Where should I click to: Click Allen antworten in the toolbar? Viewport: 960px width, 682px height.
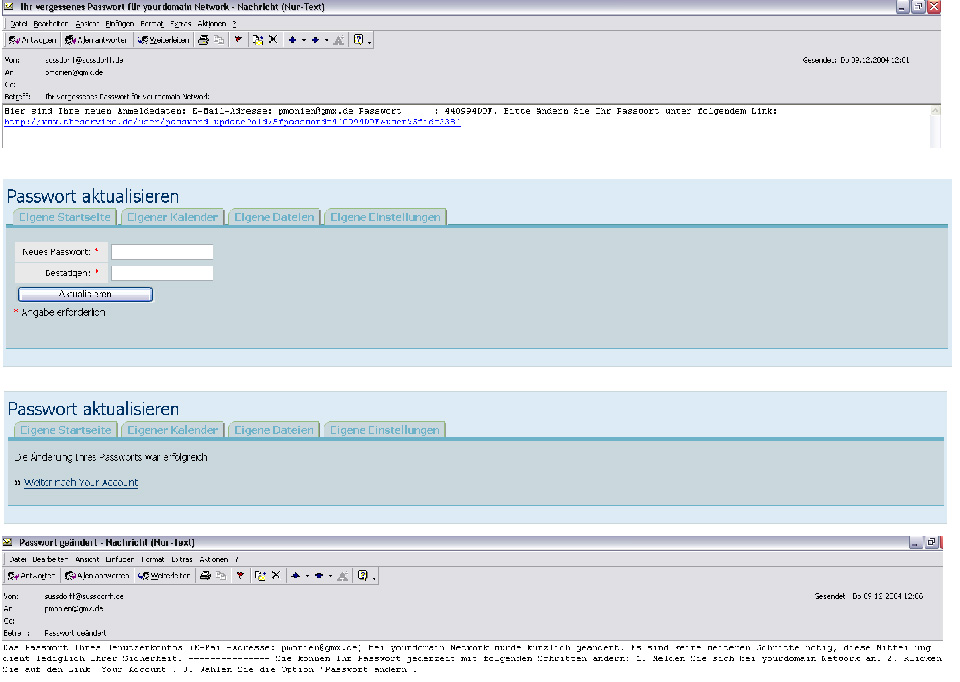(x=96, y=40)
